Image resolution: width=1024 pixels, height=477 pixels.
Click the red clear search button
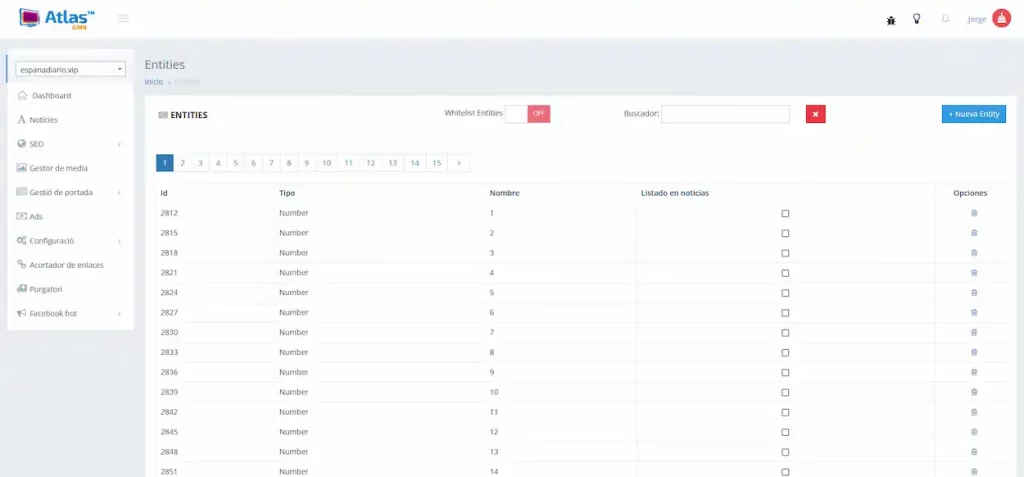click(x=815, y=114)
